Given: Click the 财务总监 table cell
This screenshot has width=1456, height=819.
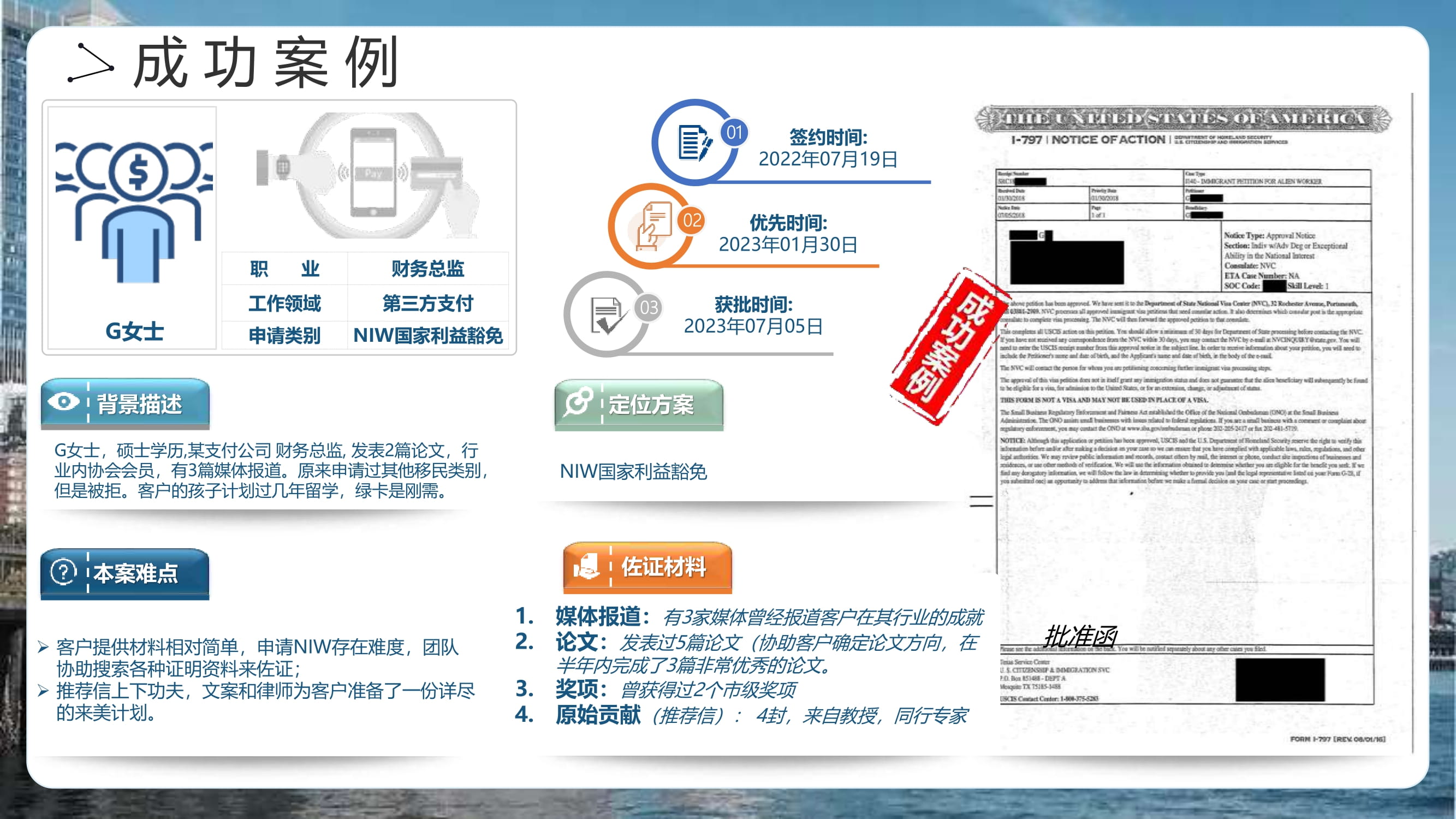Looking at the screenshot, I should [428, 269].
